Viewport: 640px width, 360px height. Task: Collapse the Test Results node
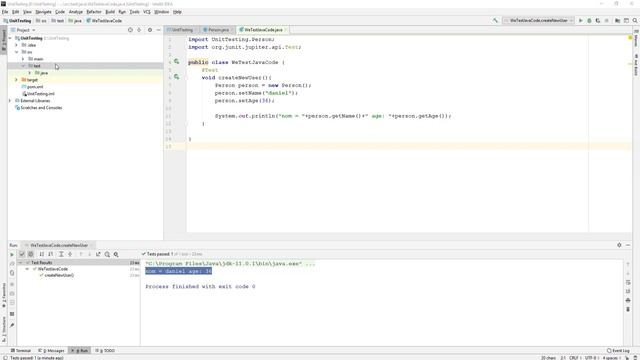click(x=21, y=262)
